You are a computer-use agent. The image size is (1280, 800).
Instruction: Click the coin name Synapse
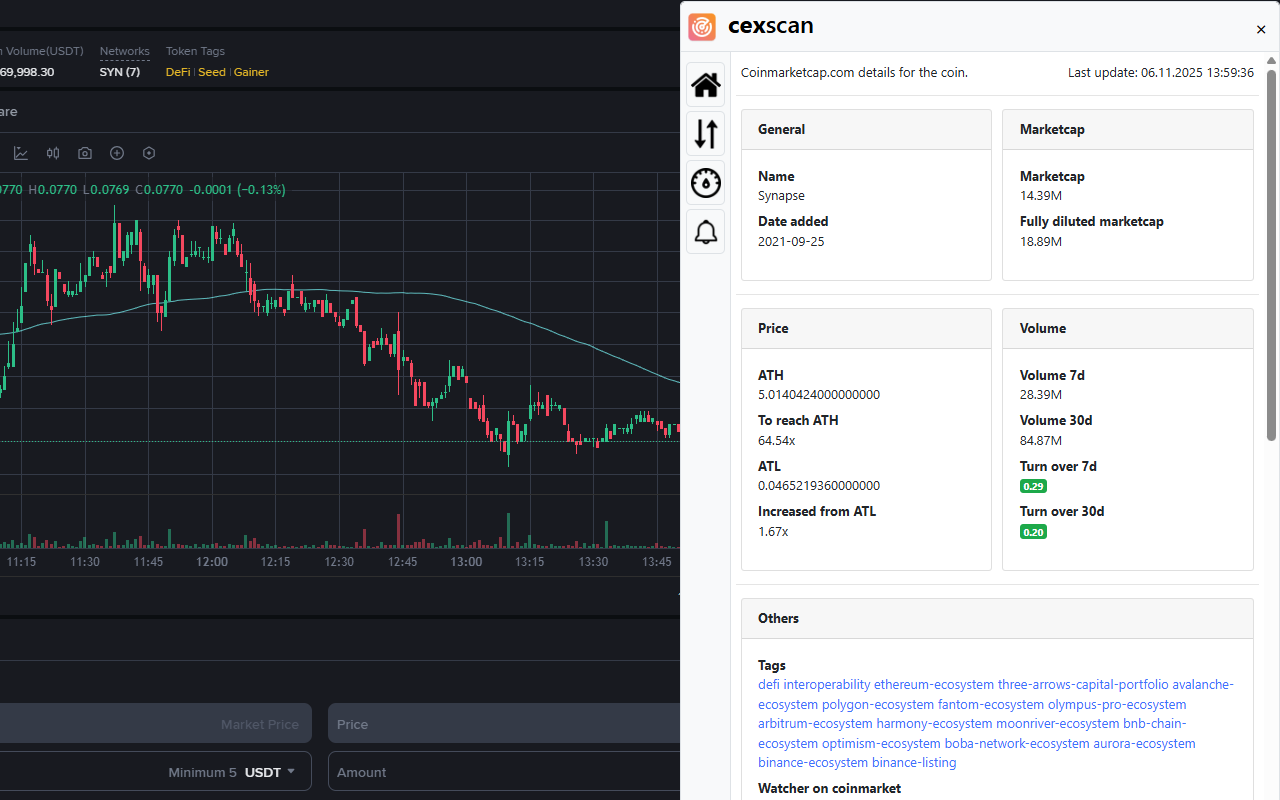pos(781,196)
